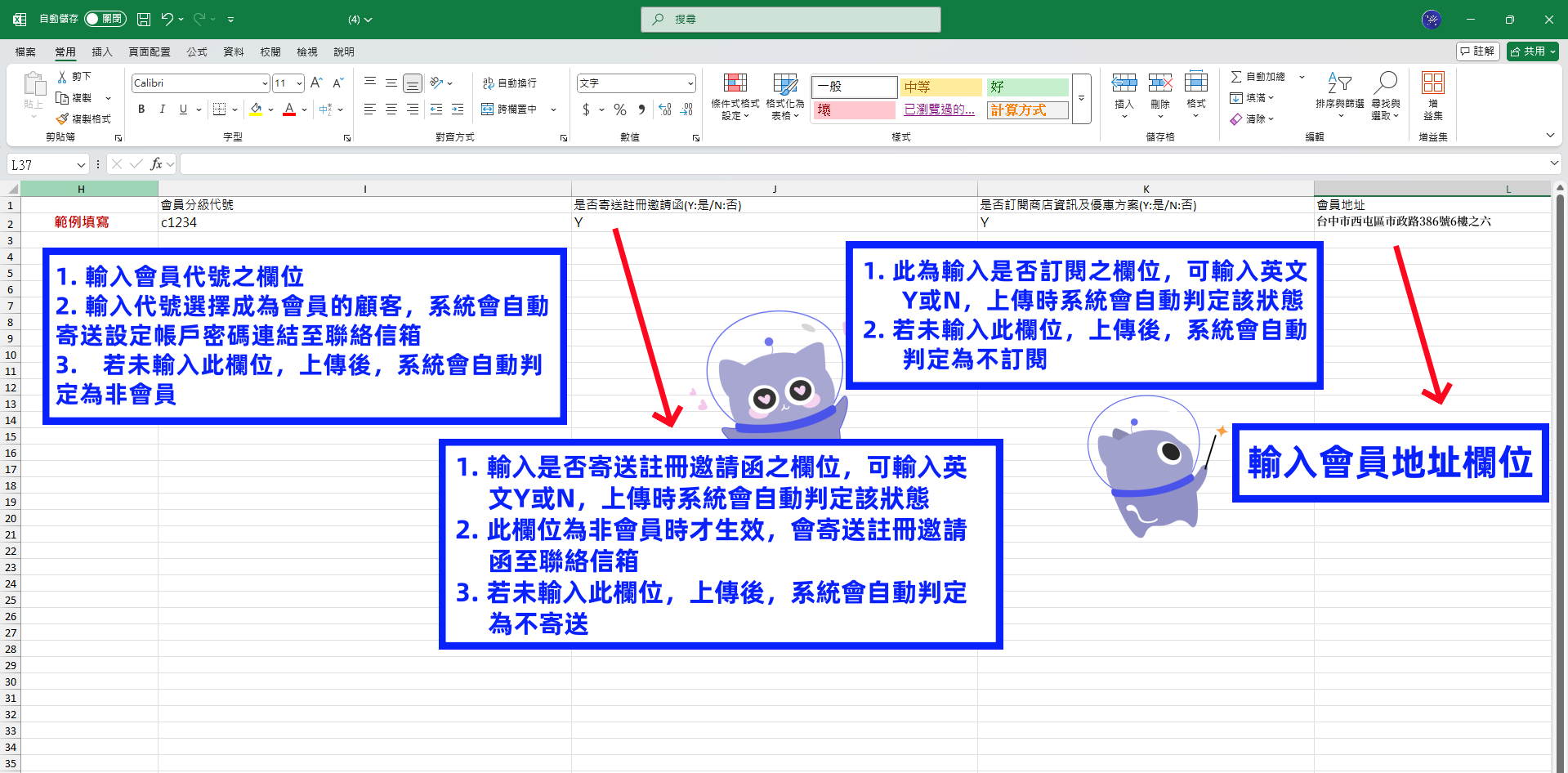
Task: Click the font color A swatch
Action: 289,109
